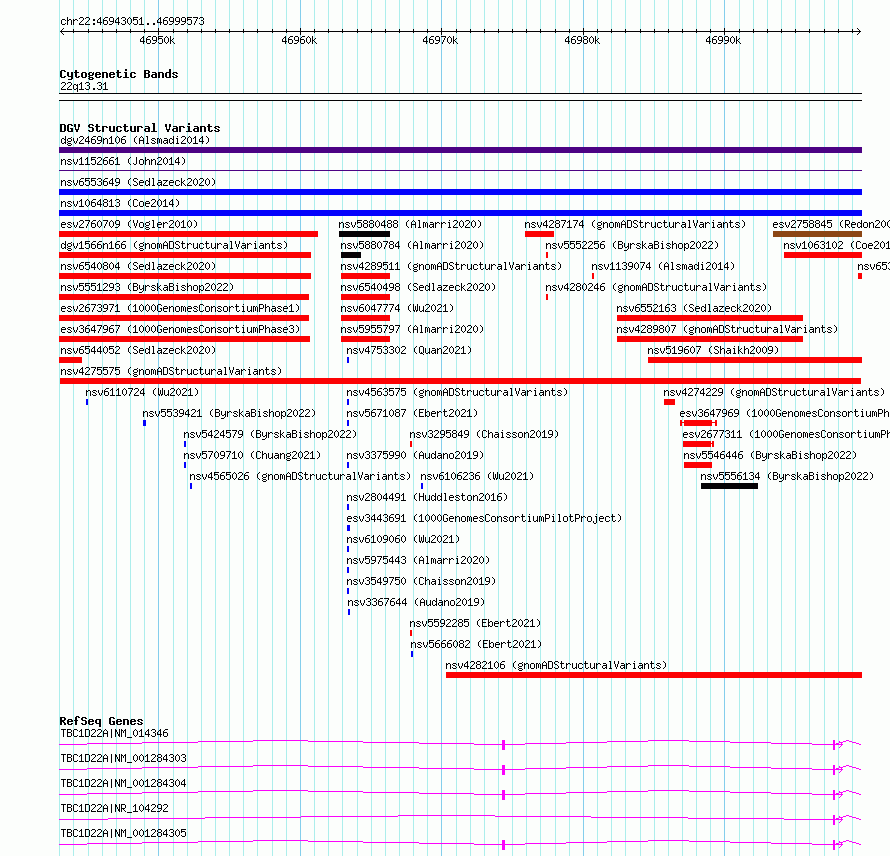This screenshot has height=856, width=890.
Task: Click nsv5955797 (Almarri2020) label
Action: pyautogui.click(x=412, y=329)
